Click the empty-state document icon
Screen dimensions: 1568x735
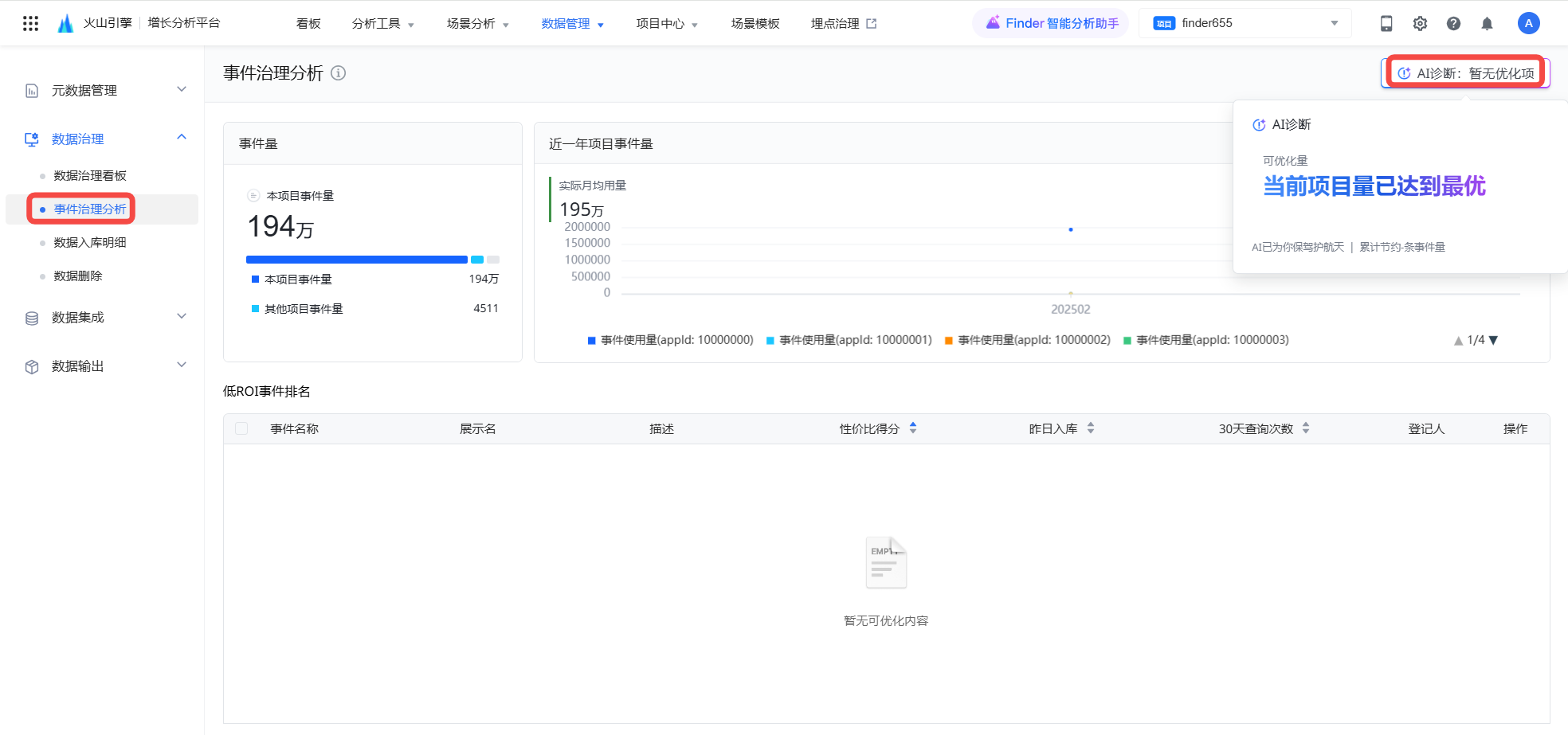point(886,563)
